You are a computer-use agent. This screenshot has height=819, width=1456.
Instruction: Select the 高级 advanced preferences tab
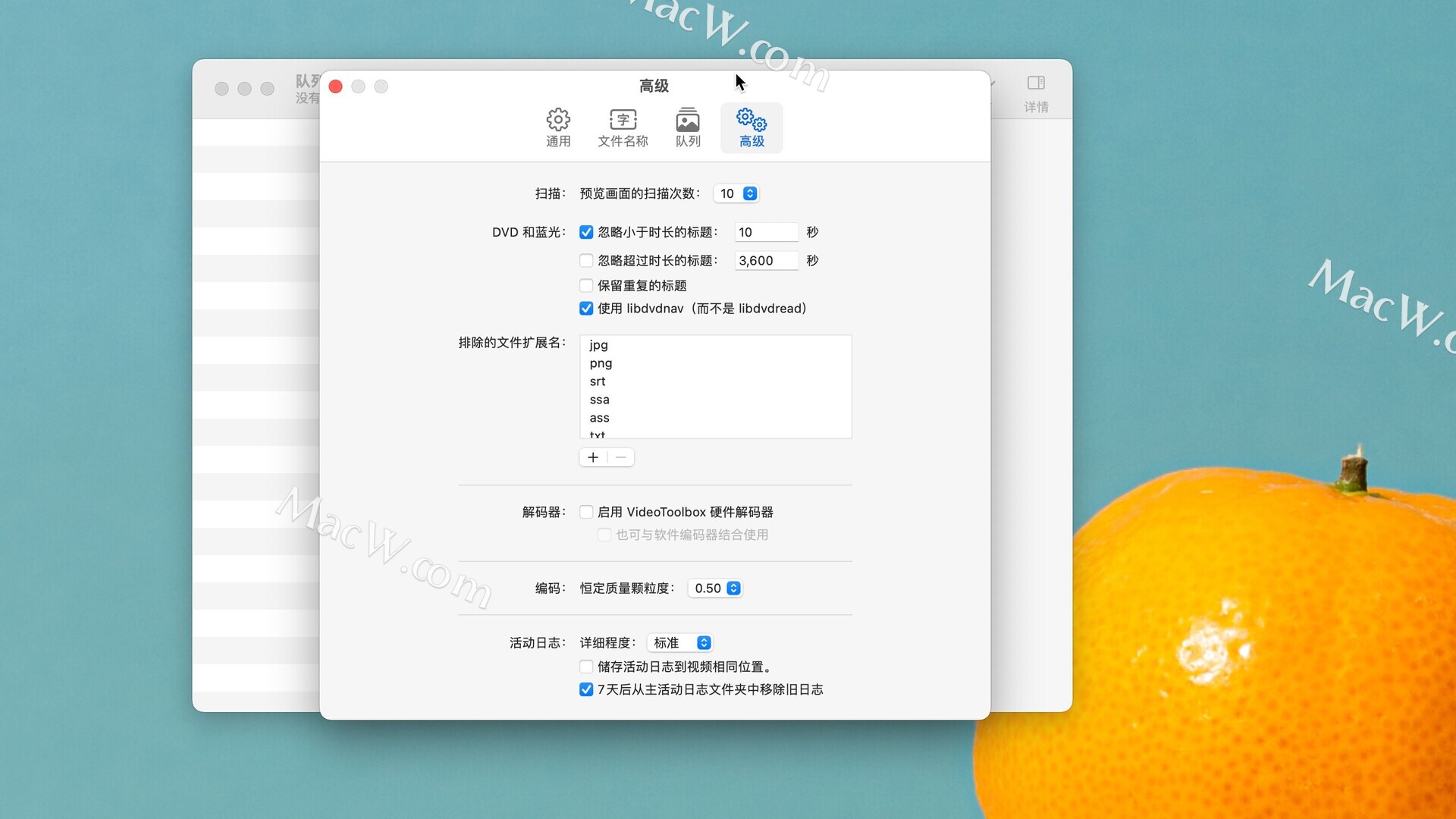(752, 127)
